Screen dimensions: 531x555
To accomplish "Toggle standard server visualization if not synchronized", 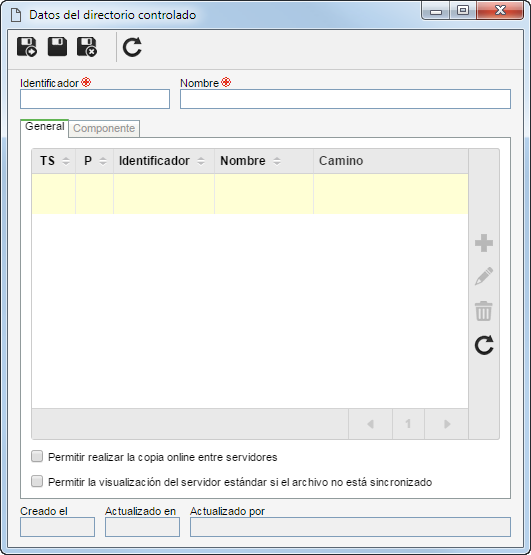I will pyautogui.click(x=37, y=481).
